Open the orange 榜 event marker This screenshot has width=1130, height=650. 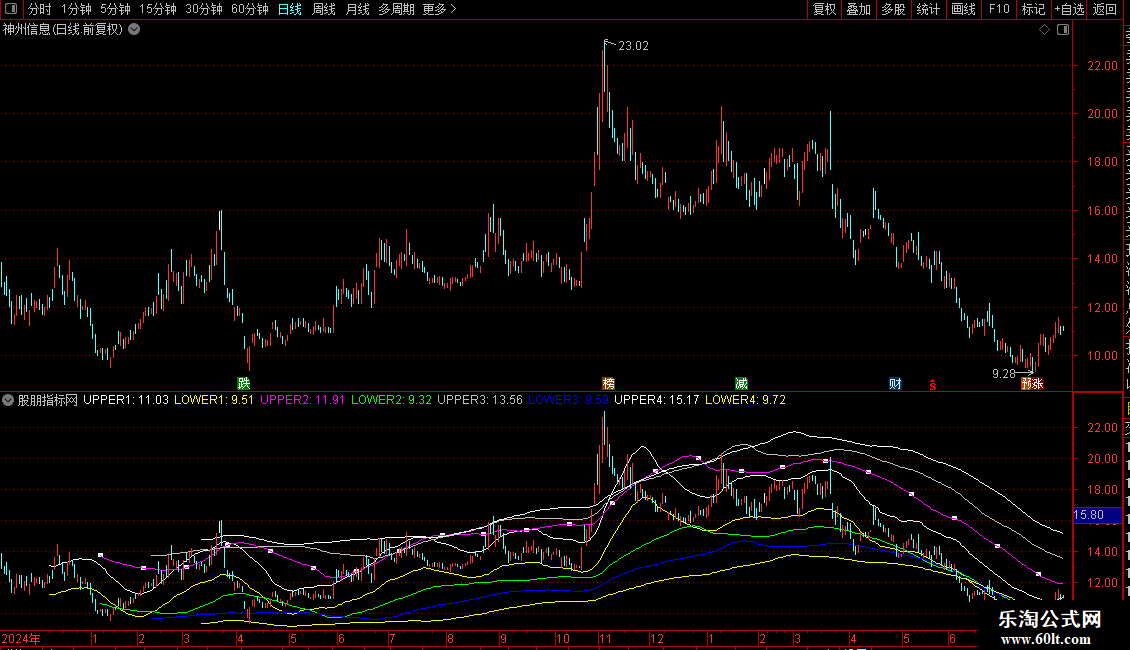(x=609, y=383)
